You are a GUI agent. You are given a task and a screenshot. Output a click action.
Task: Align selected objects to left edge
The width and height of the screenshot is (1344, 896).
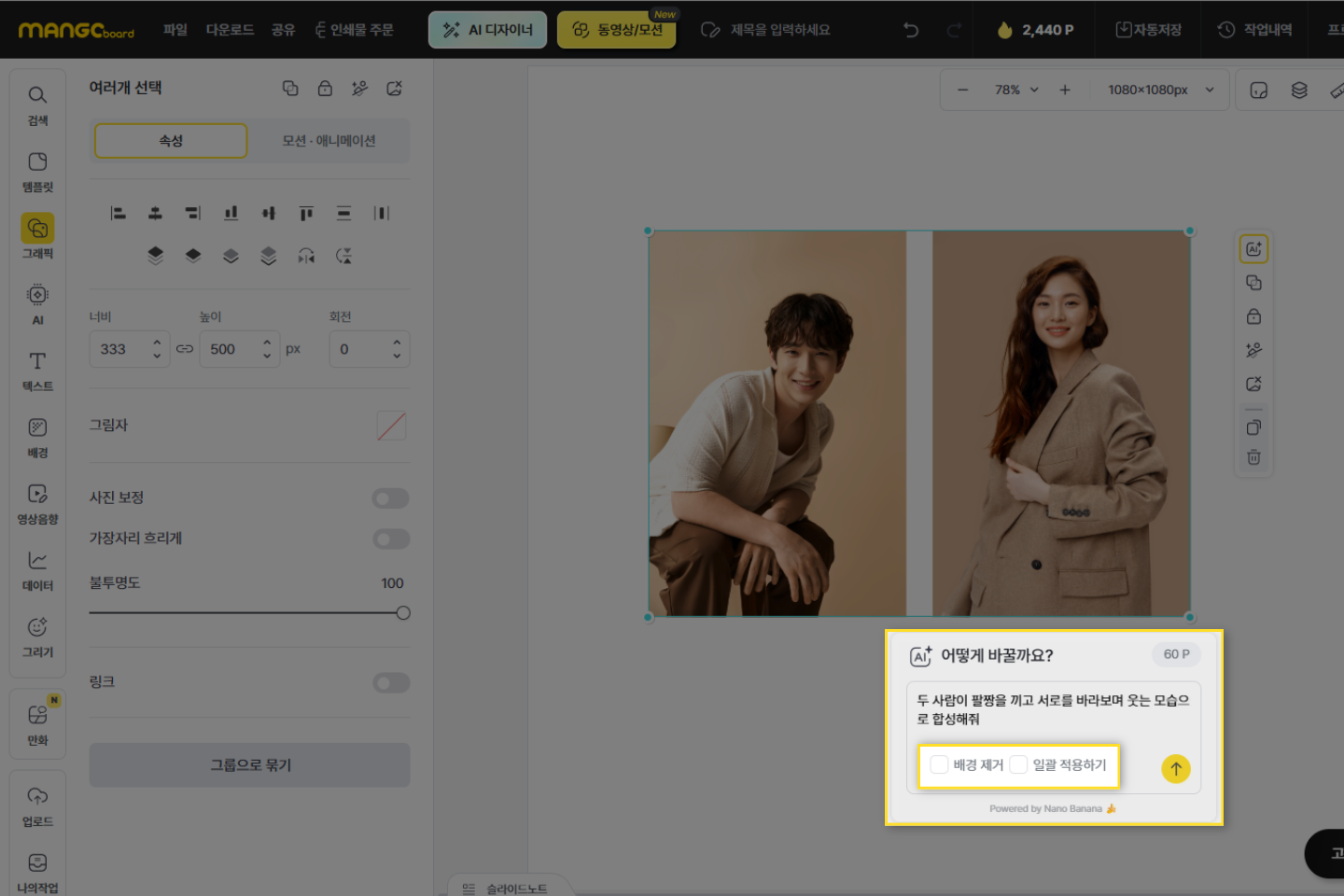pos(118,214)
